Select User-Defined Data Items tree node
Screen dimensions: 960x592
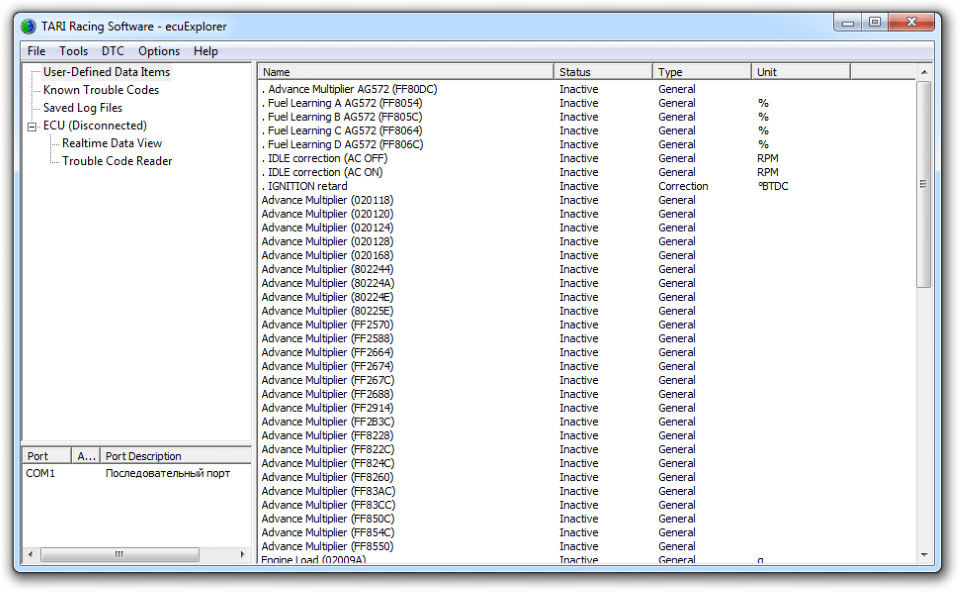(x=107, y=72)
